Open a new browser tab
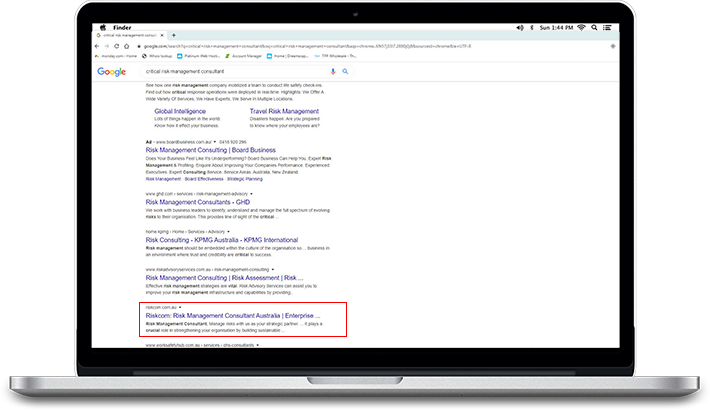This screenshot has height=410, width=710. tap(173, 35)
